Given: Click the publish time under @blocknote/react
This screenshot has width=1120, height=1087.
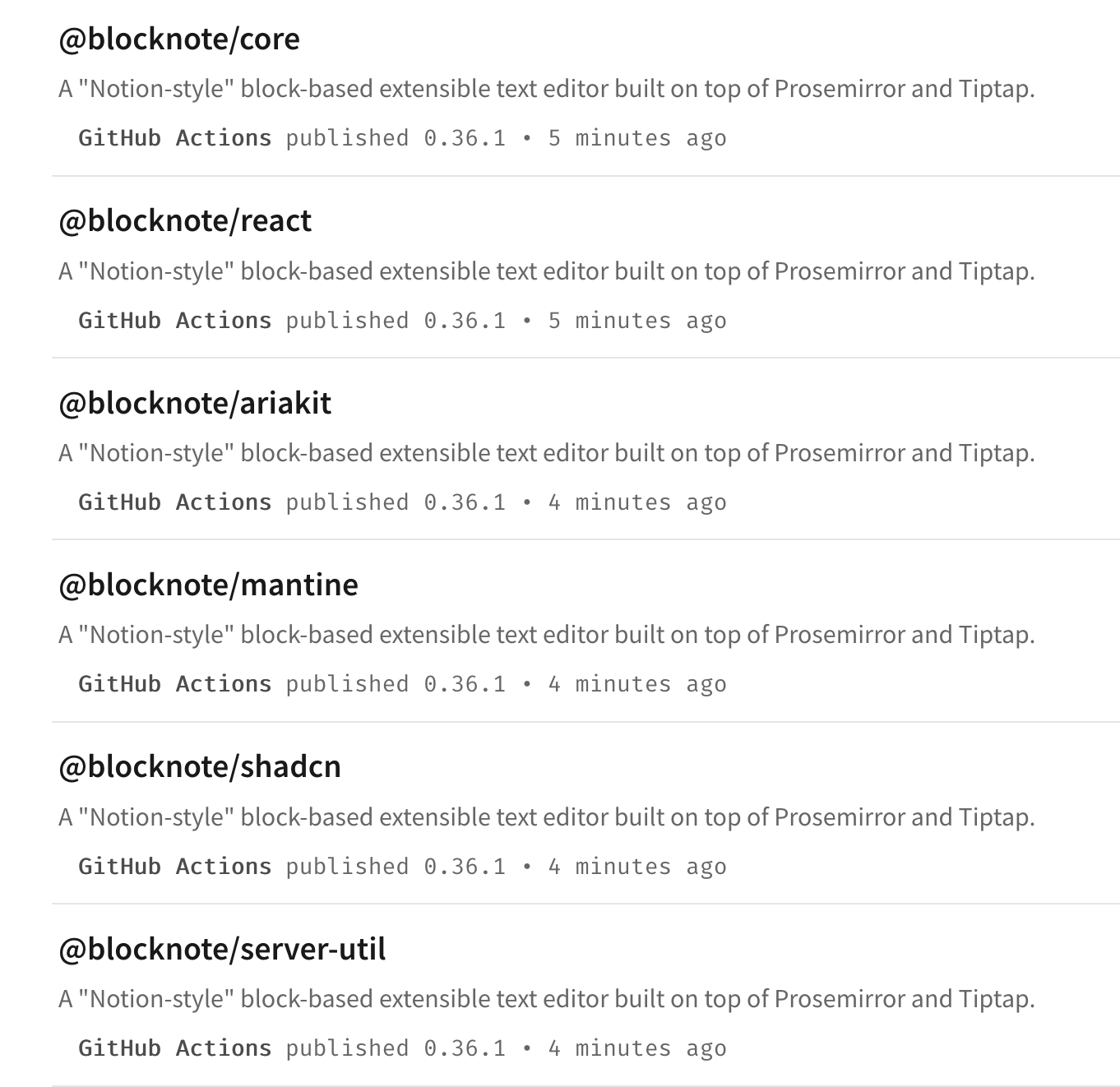Looking at the screenshot, I should (x=636, y=321).
